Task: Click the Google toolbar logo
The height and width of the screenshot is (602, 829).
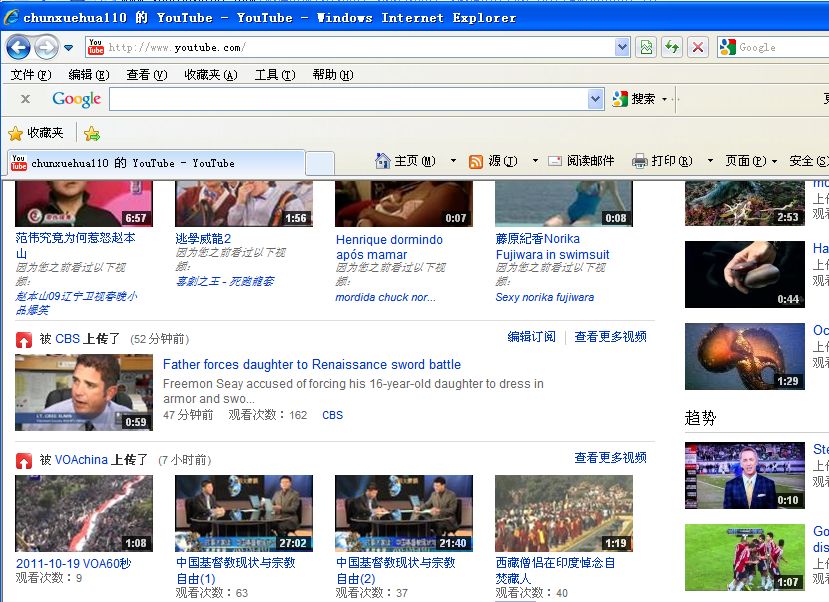Action: [x=77, y=99]
